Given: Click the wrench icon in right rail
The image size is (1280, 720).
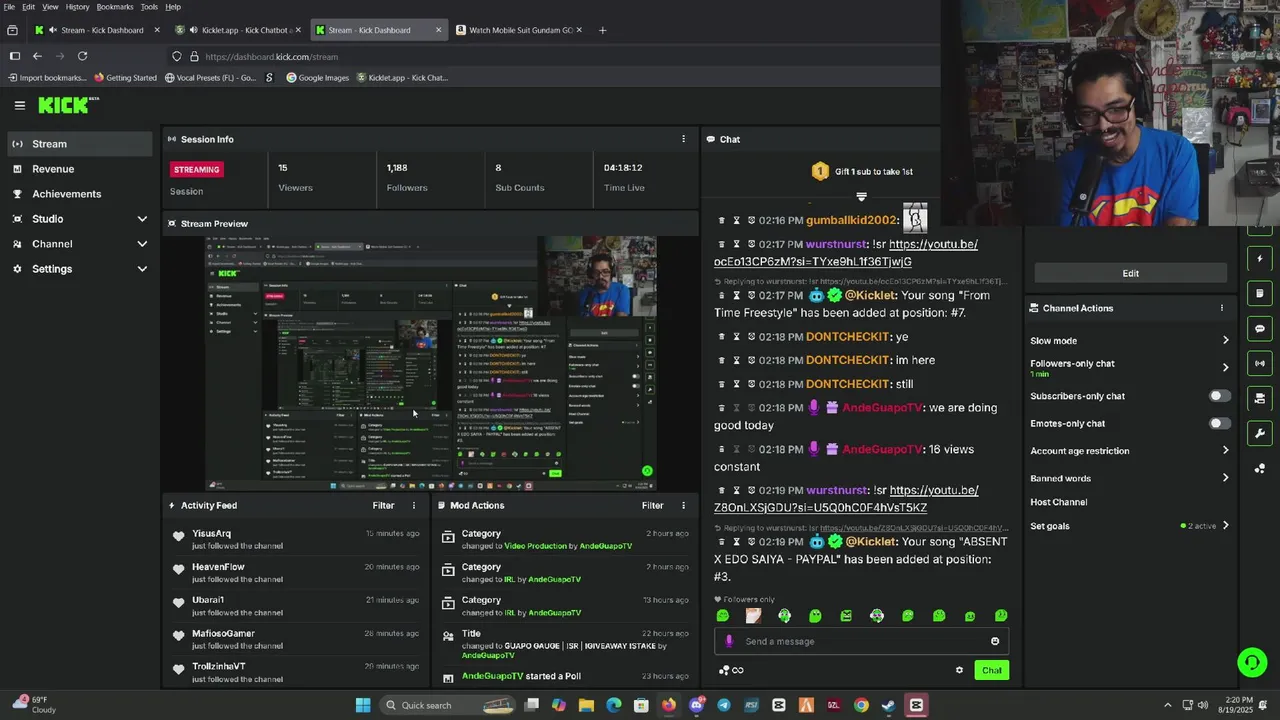Looking at the screenshot, I should (1260, 434).
